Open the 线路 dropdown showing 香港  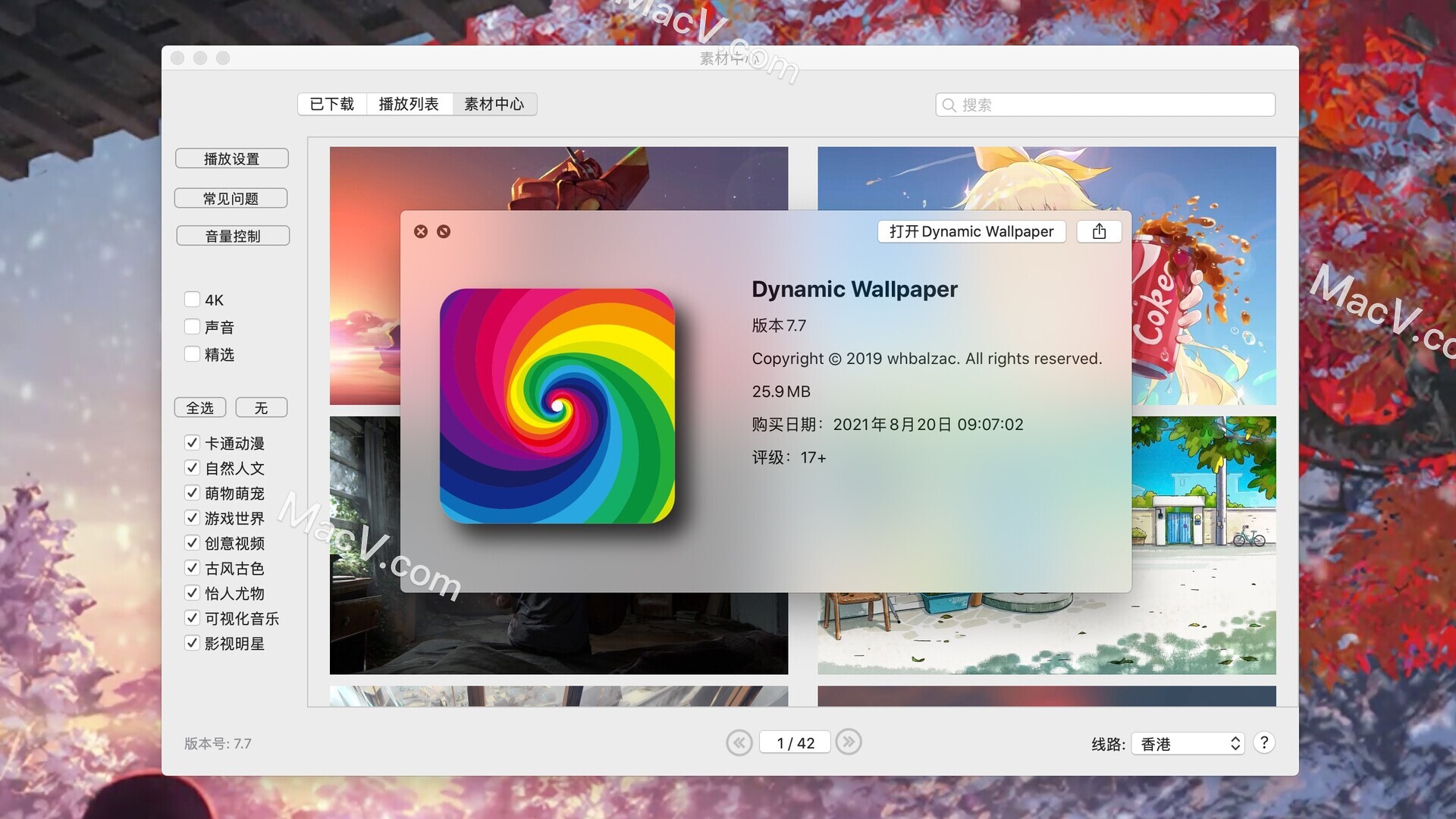coord(1188,744)
